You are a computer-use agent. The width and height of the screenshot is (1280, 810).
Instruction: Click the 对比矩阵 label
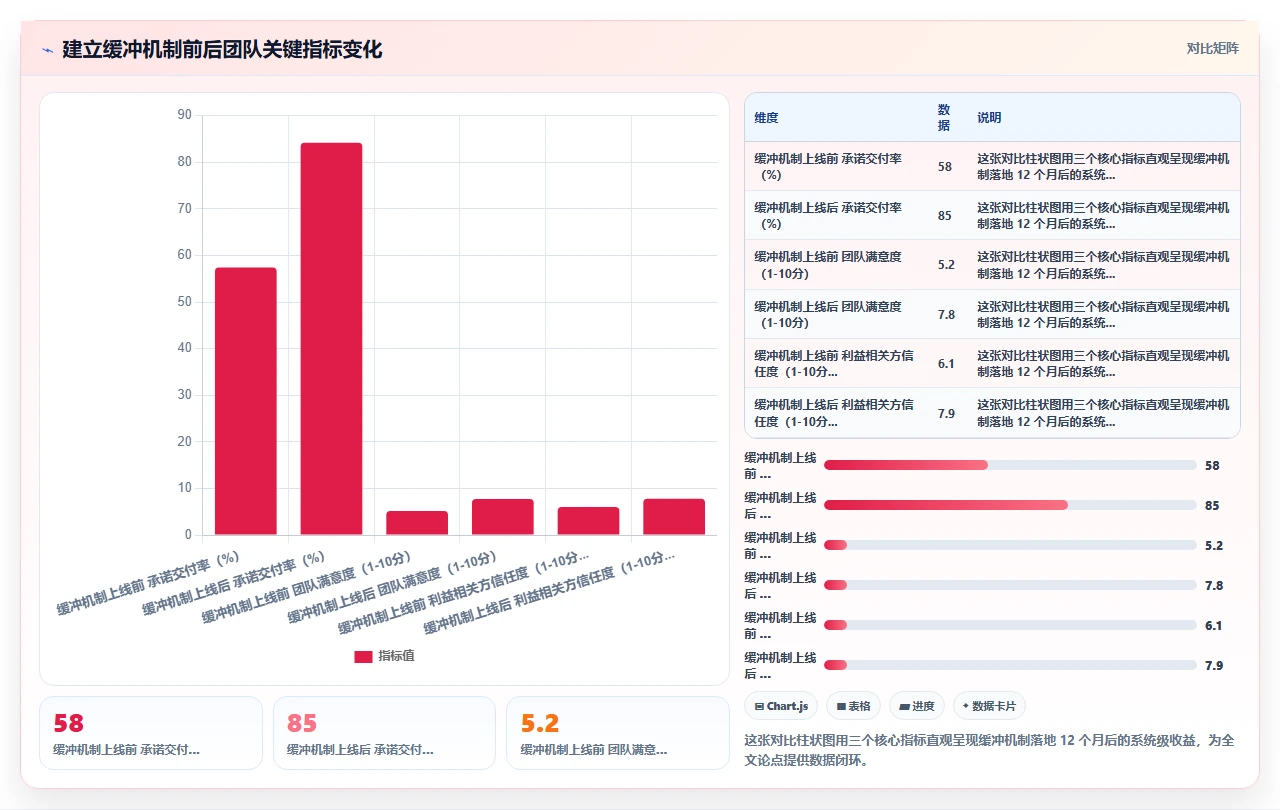point(1212,48)
